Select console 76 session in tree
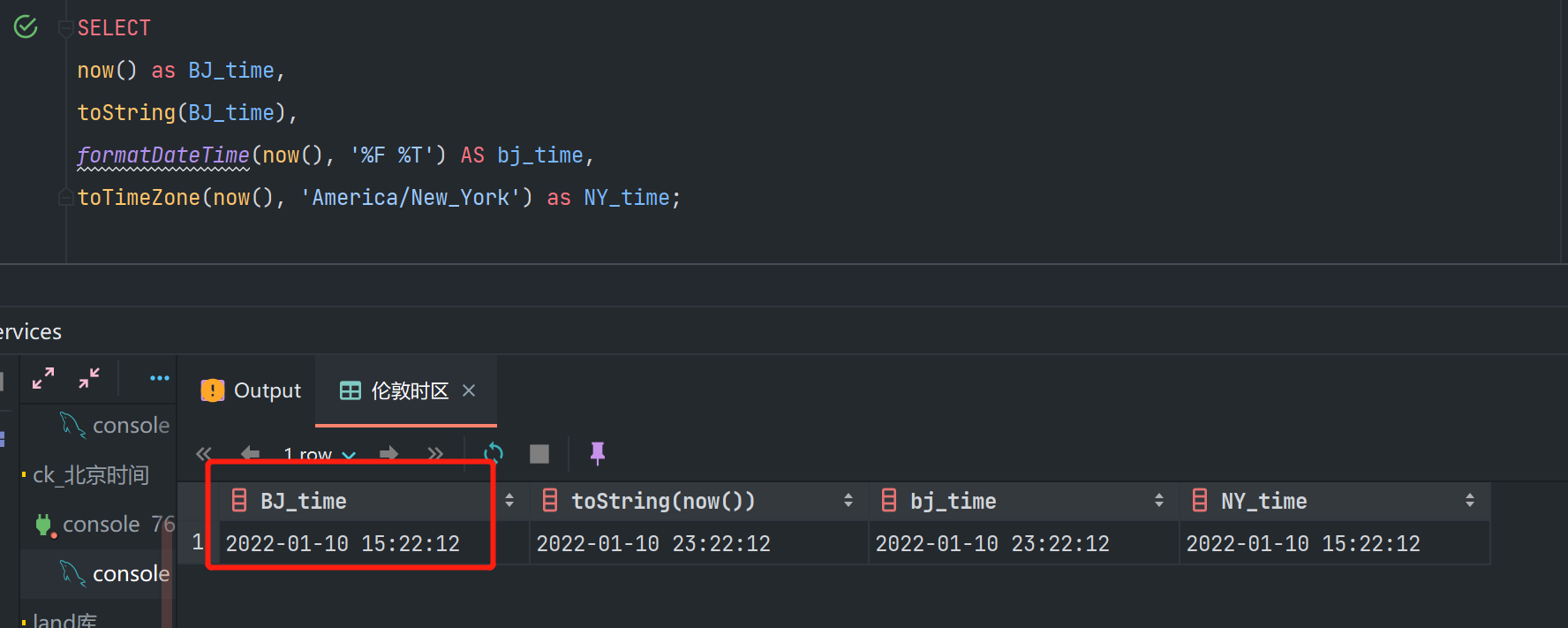This screenshot has height=628, width=1568. click(106, 525)
